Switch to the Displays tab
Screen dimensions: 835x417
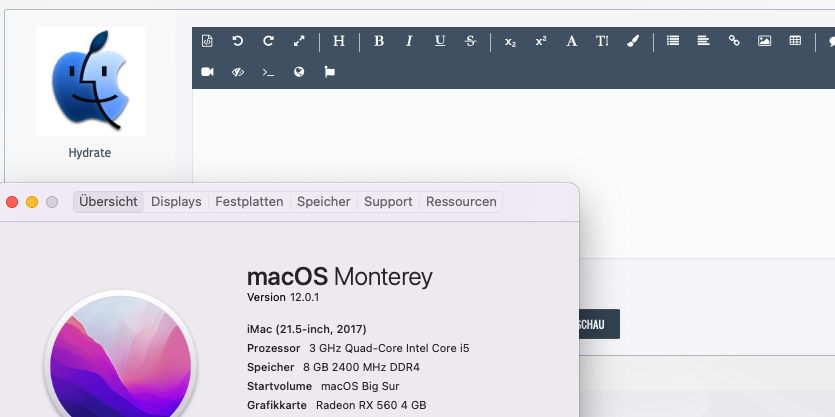point(176,201)
